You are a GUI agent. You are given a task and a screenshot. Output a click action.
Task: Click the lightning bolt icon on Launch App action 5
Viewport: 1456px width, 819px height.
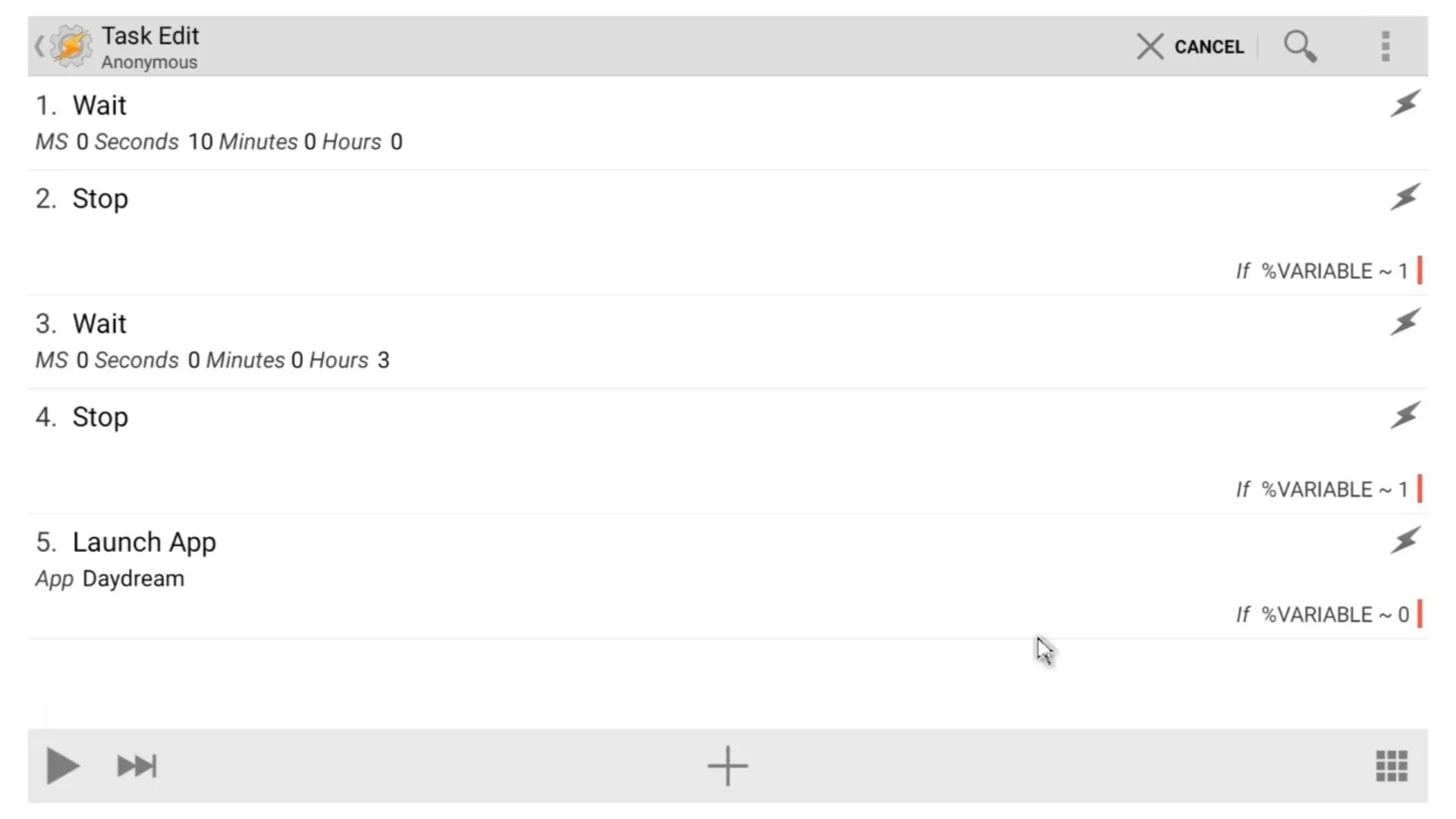point(1405,541)
